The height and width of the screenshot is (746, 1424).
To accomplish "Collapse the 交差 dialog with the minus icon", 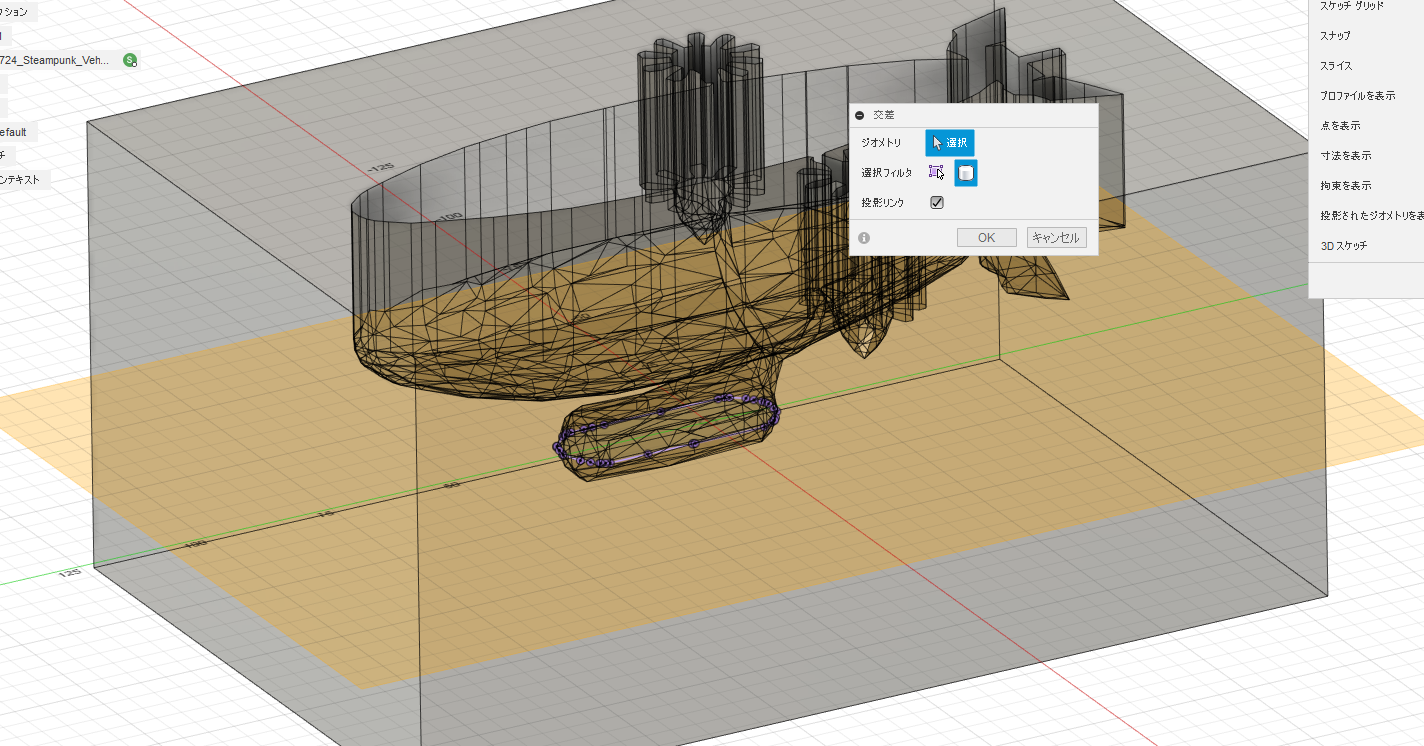I will (860, 115).
